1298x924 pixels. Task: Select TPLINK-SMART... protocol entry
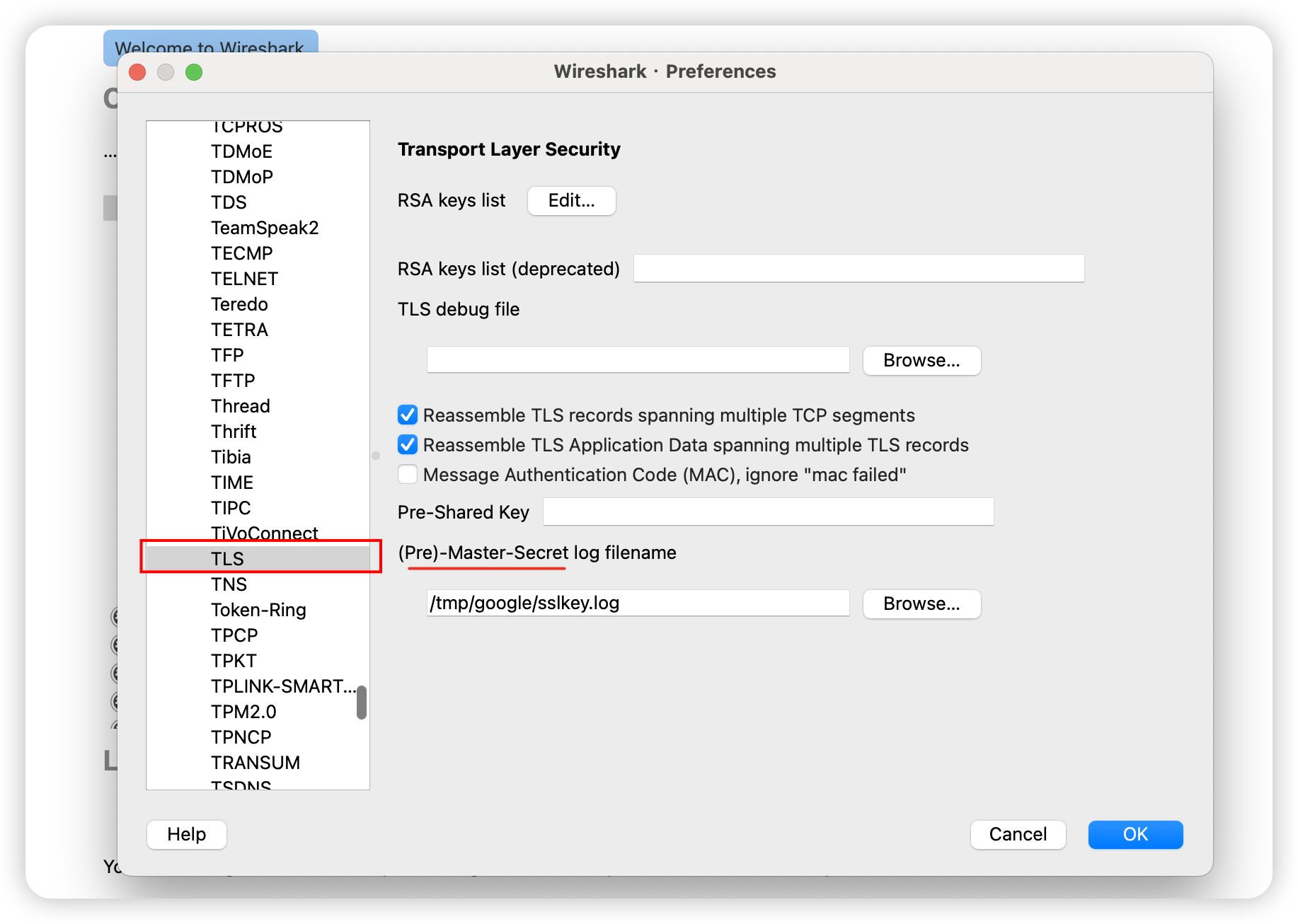click(258, 686)
